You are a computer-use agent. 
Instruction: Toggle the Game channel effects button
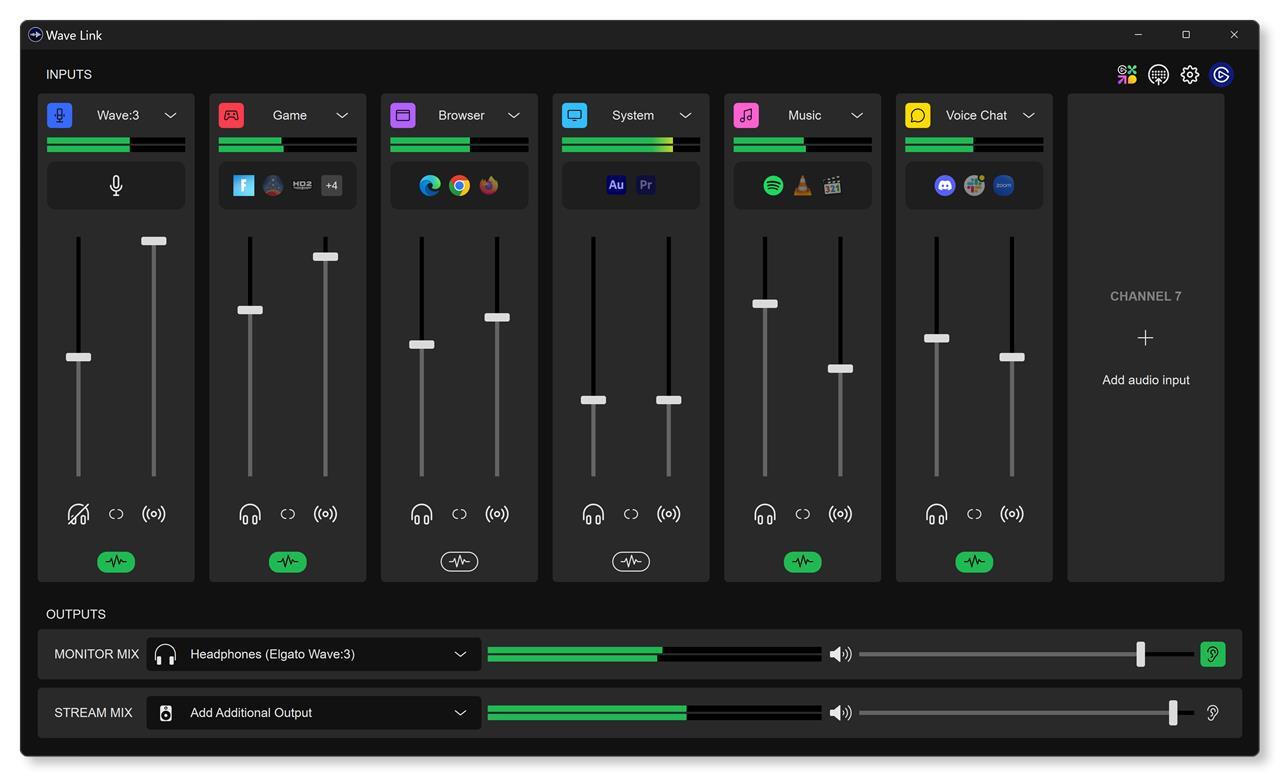tap(288, 562)
